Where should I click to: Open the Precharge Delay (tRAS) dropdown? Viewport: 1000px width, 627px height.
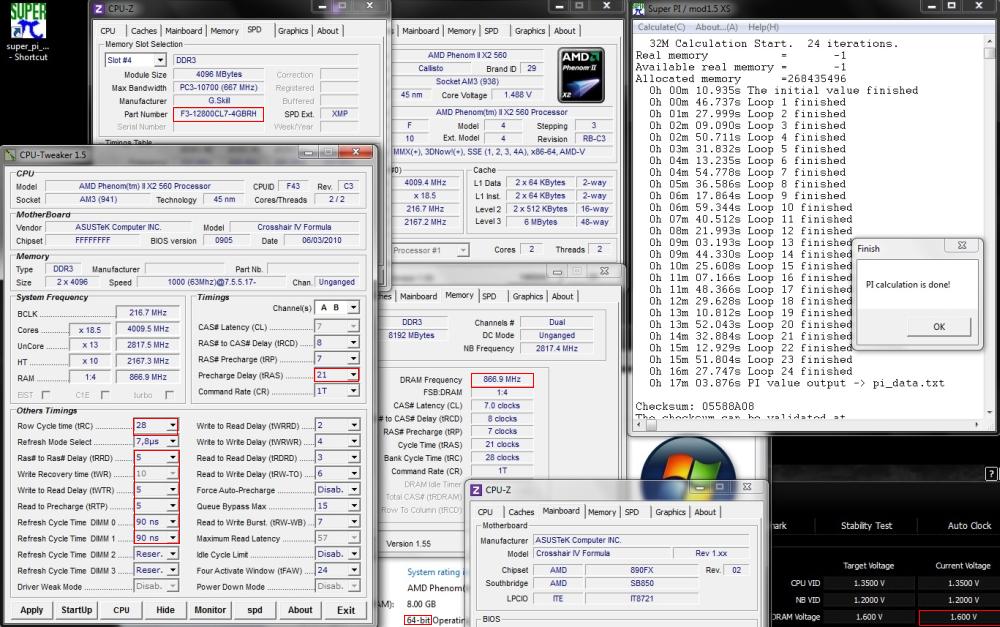[x=353, y=375]
